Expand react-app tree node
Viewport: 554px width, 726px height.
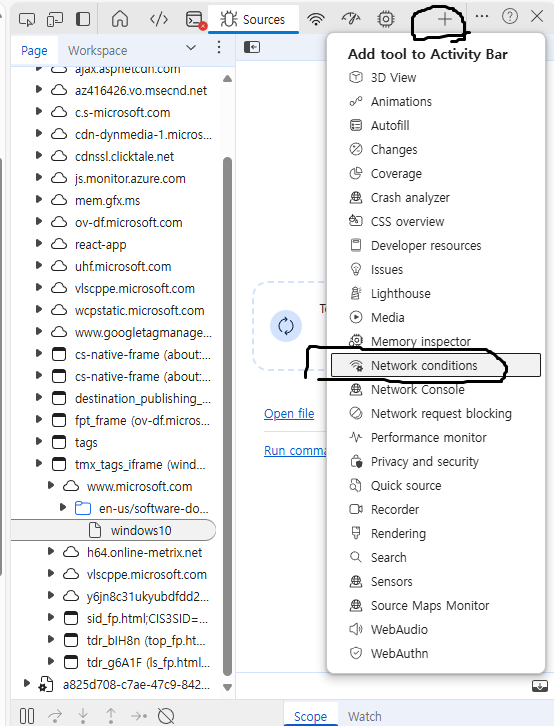click(x=39, y=244)
